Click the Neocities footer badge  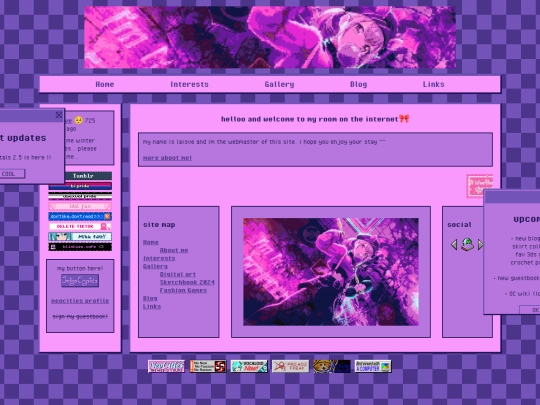[x=166, y=366]
